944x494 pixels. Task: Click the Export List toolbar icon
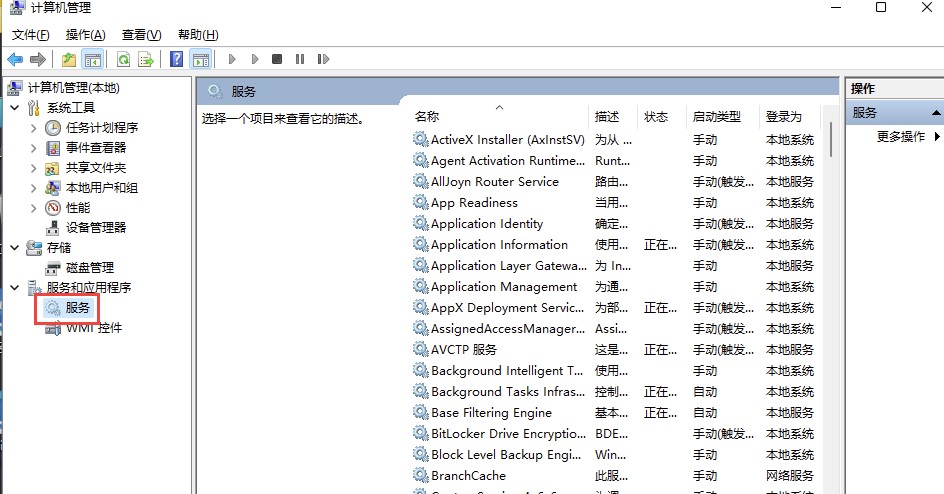[146, 59]
